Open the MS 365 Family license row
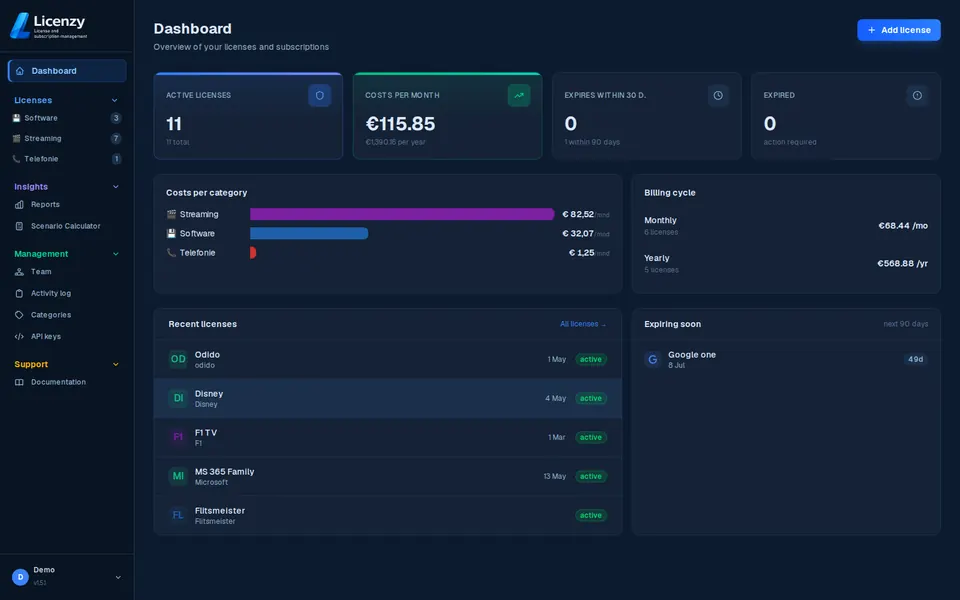960x600 pixels. (388, 476)
